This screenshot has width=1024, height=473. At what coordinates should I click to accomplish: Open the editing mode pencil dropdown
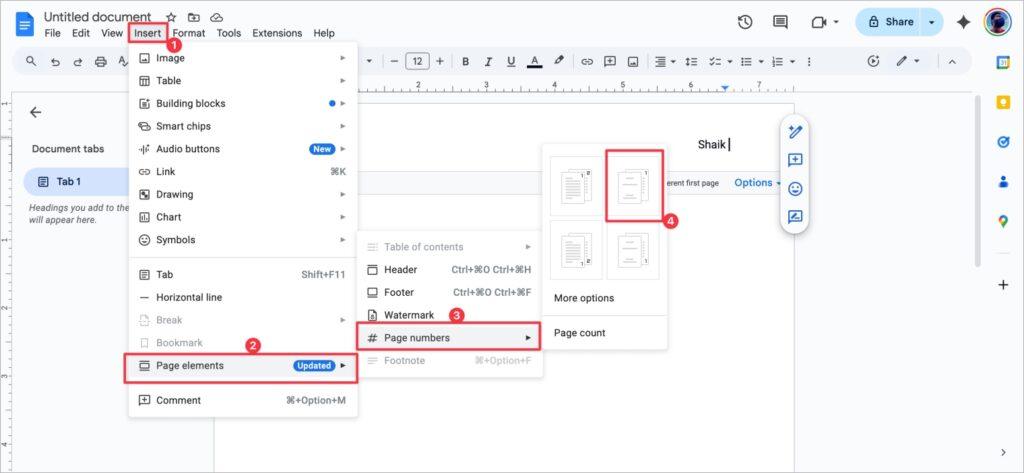pos(908,61)
